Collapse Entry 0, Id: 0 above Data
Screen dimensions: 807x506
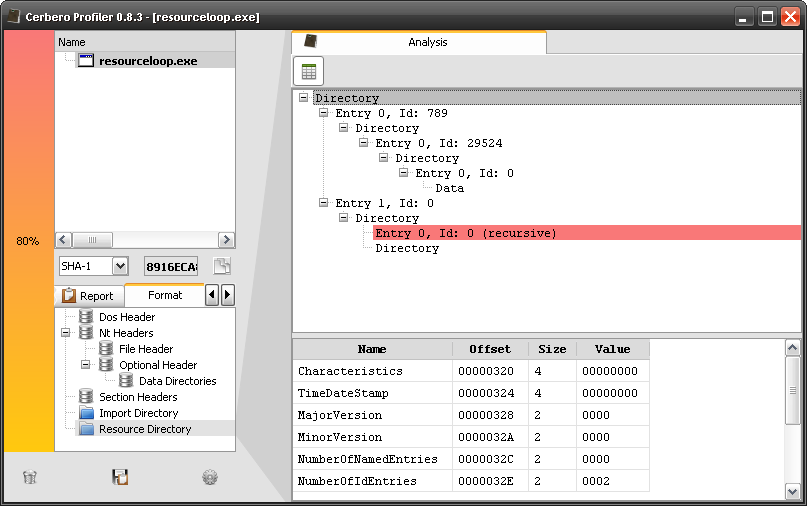[404, 172]
